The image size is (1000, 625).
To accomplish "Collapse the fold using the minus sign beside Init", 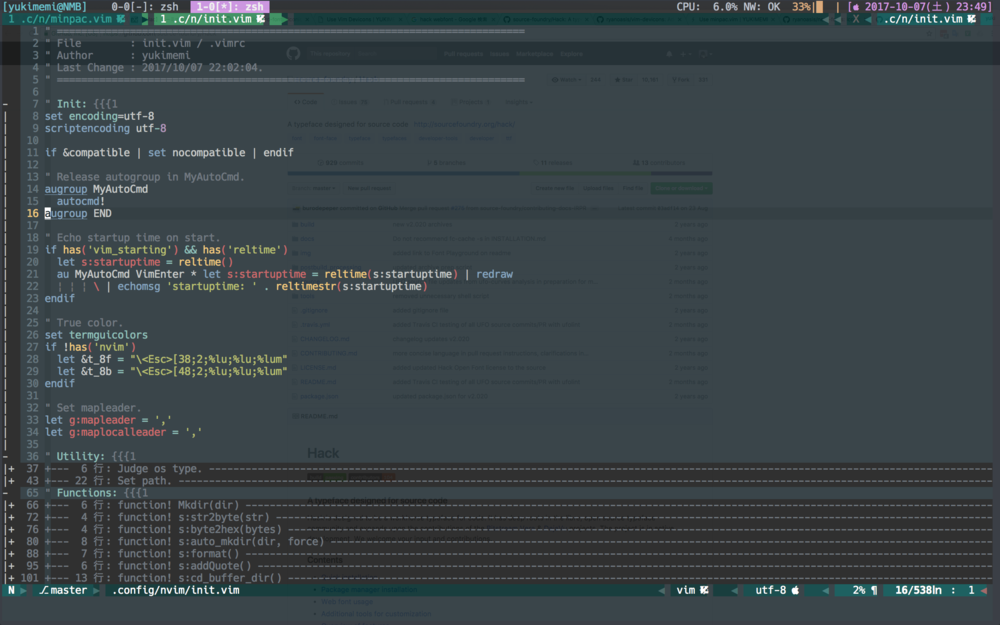I will pos(4,103).
